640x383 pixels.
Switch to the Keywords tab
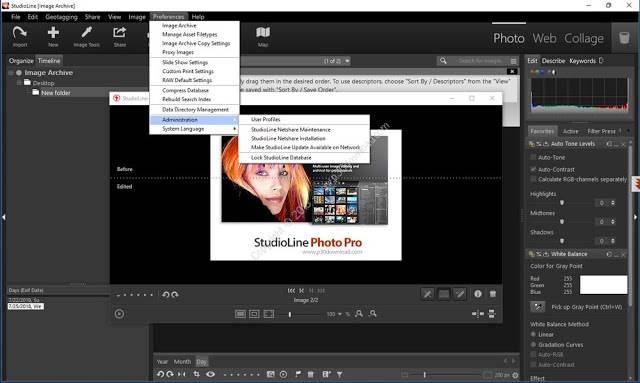pyautogui.click(x=582, y=61)
